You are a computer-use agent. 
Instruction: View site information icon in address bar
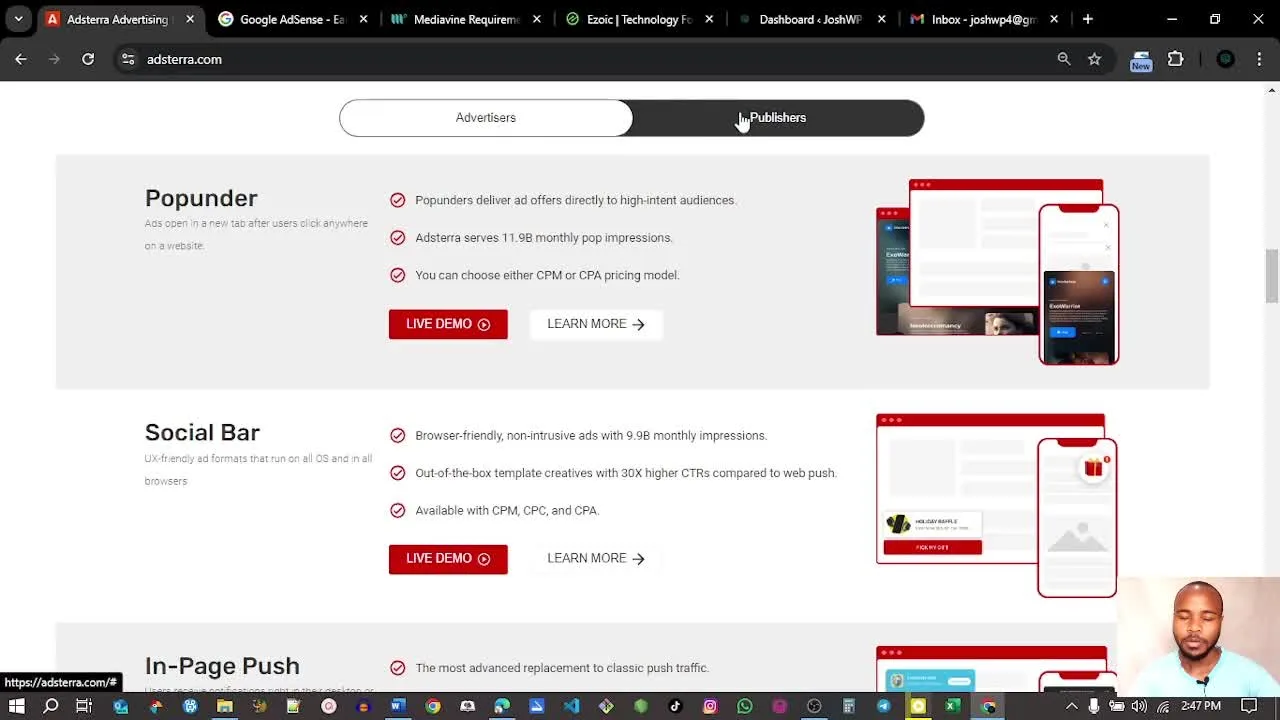pyautogui.click(x=128, y=59)
